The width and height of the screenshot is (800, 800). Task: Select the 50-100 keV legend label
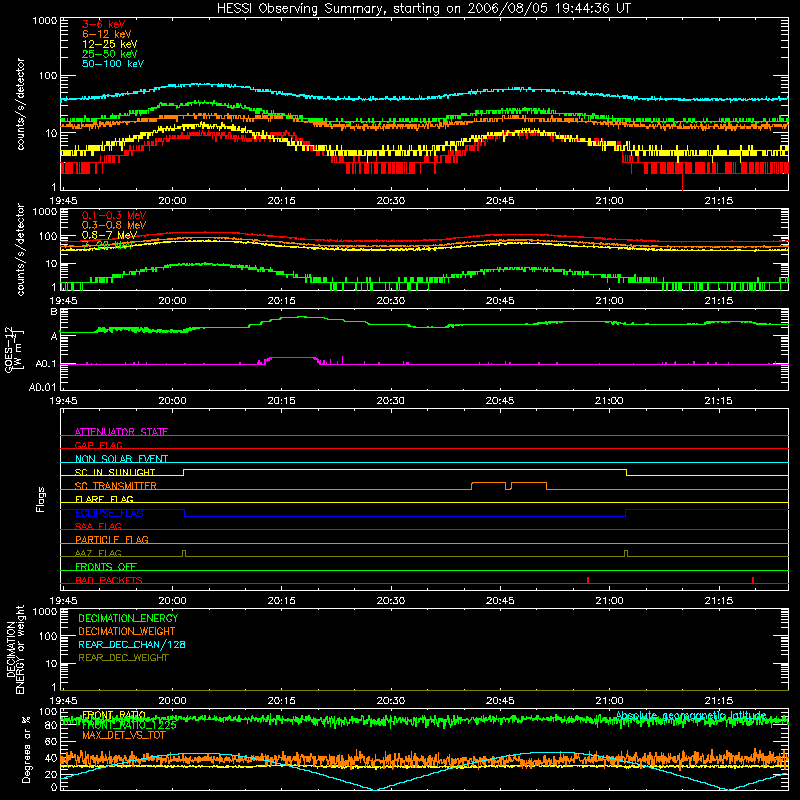tap(113, 64)
